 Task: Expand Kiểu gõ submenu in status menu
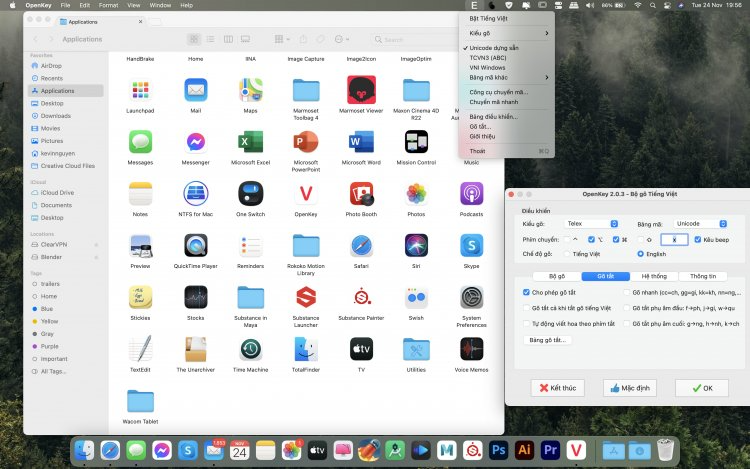(507, 33)
